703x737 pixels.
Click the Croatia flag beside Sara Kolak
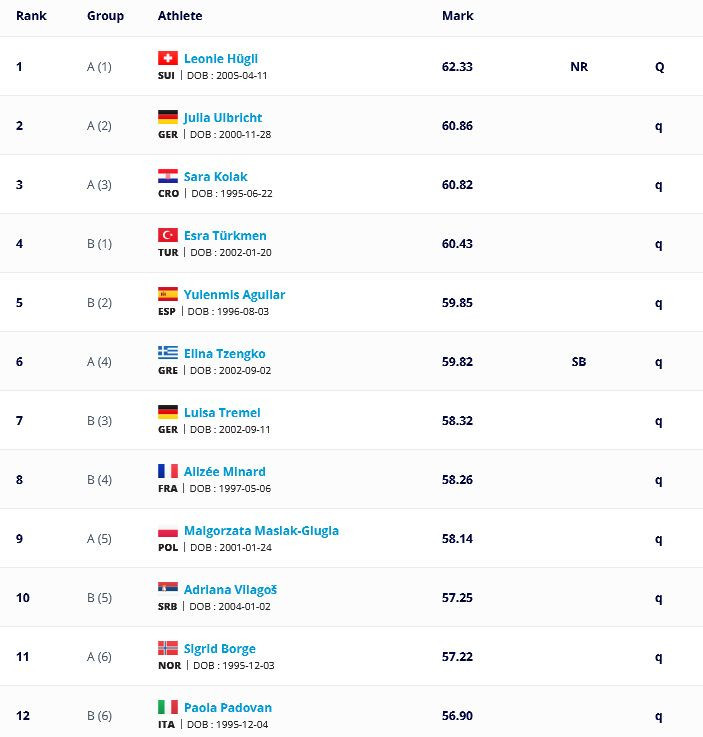pyautogui.click(x=168, y=176)
